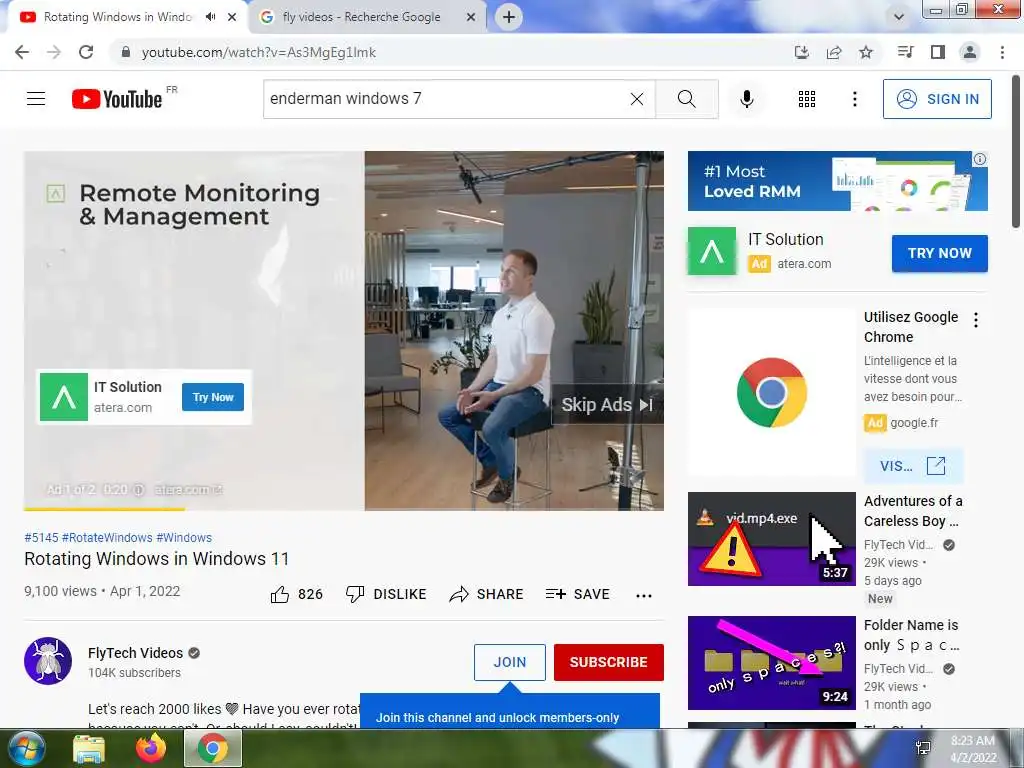This screenshot has height=768, width=1024.
Task: Click the SHARE button under the video
Action: pyautogui.click(x=487, y=594)
